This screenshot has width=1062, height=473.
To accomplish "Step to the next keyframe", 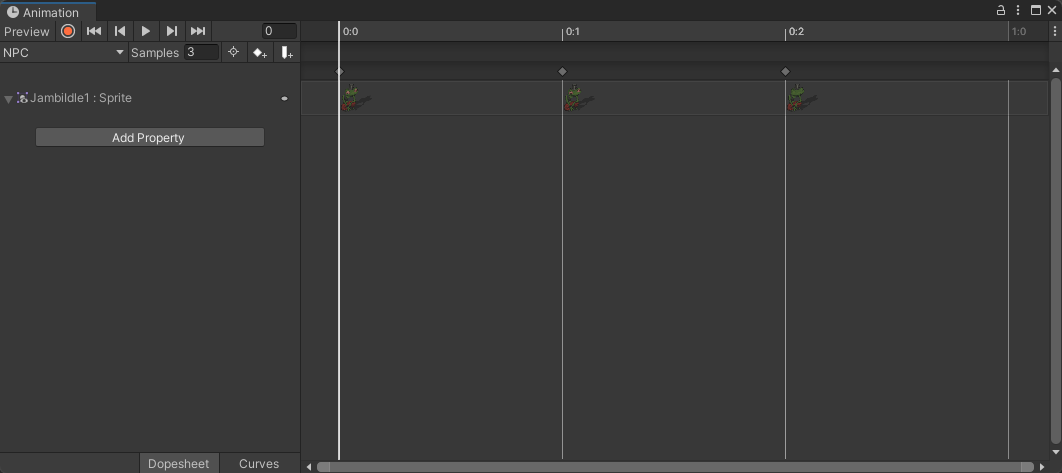I will 171,31.
